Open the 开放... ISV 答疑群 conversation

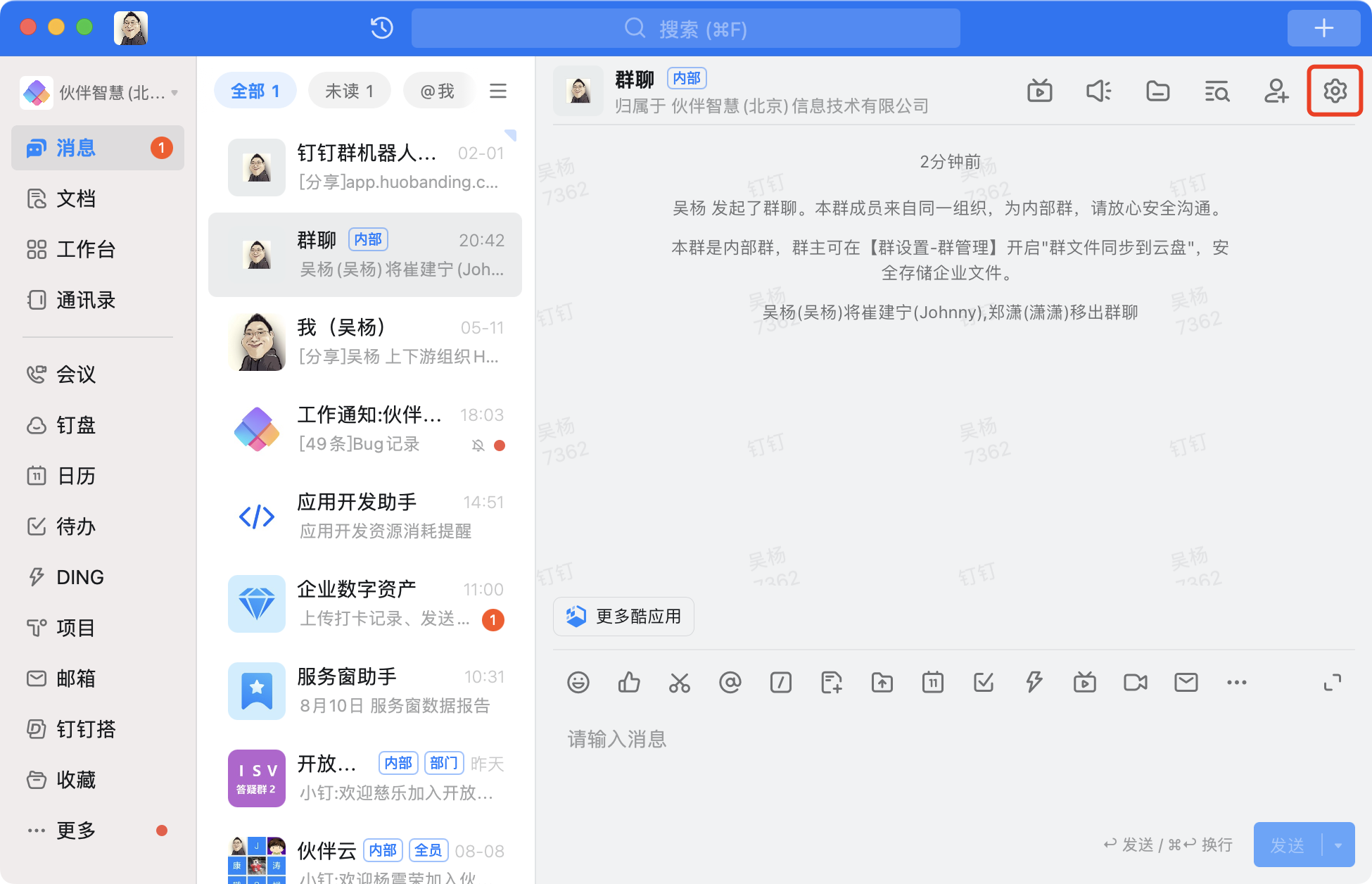365,778
